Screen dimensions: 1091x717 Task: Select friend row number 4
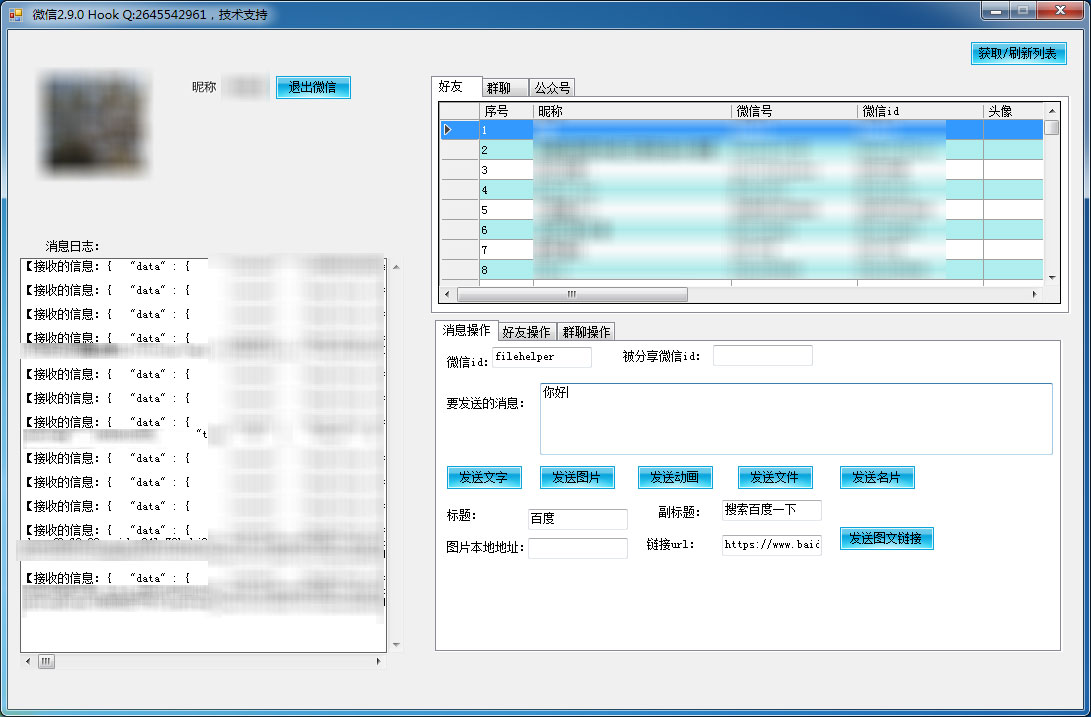coord(742,189)
